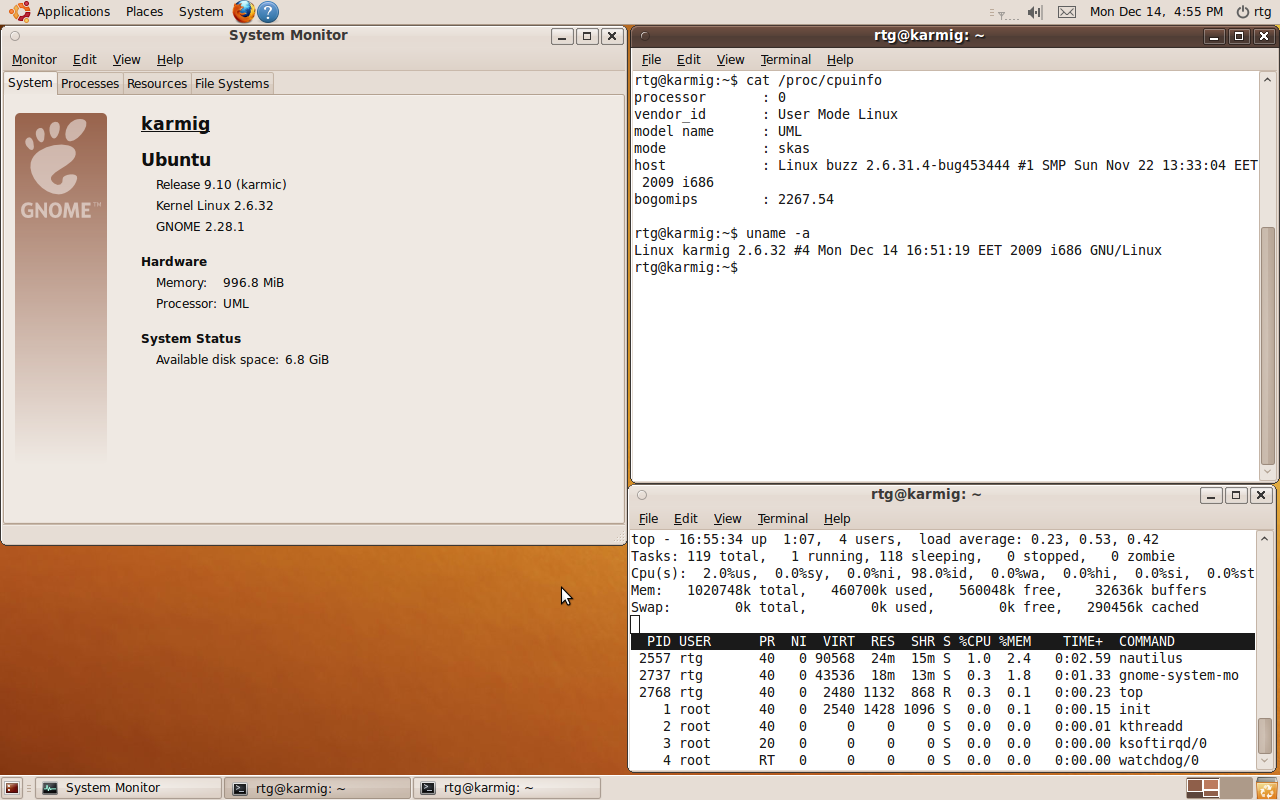Screen dimensions: 1280x800
Task: Open the power session icon next to rtg
Action: [x=1243, y=12]
